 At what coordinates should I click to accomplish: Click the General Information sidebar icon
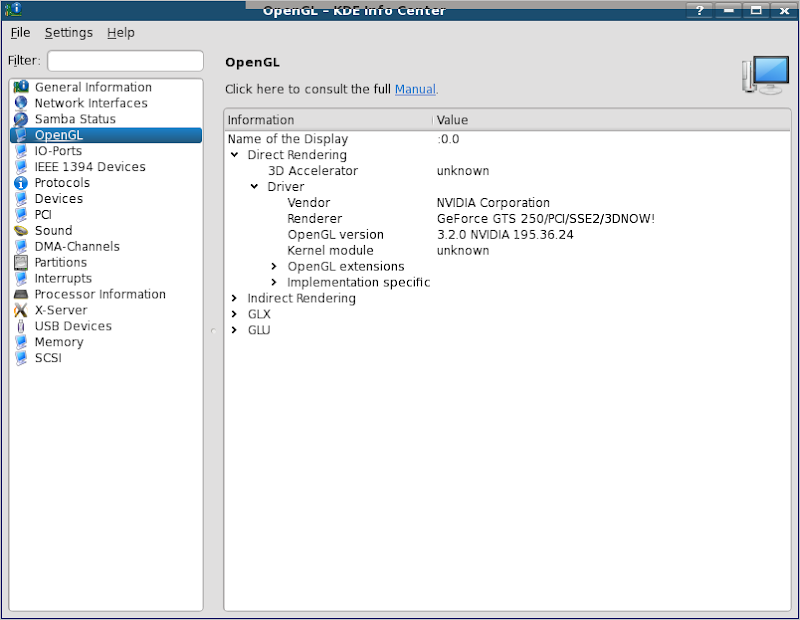click(21, 87)
